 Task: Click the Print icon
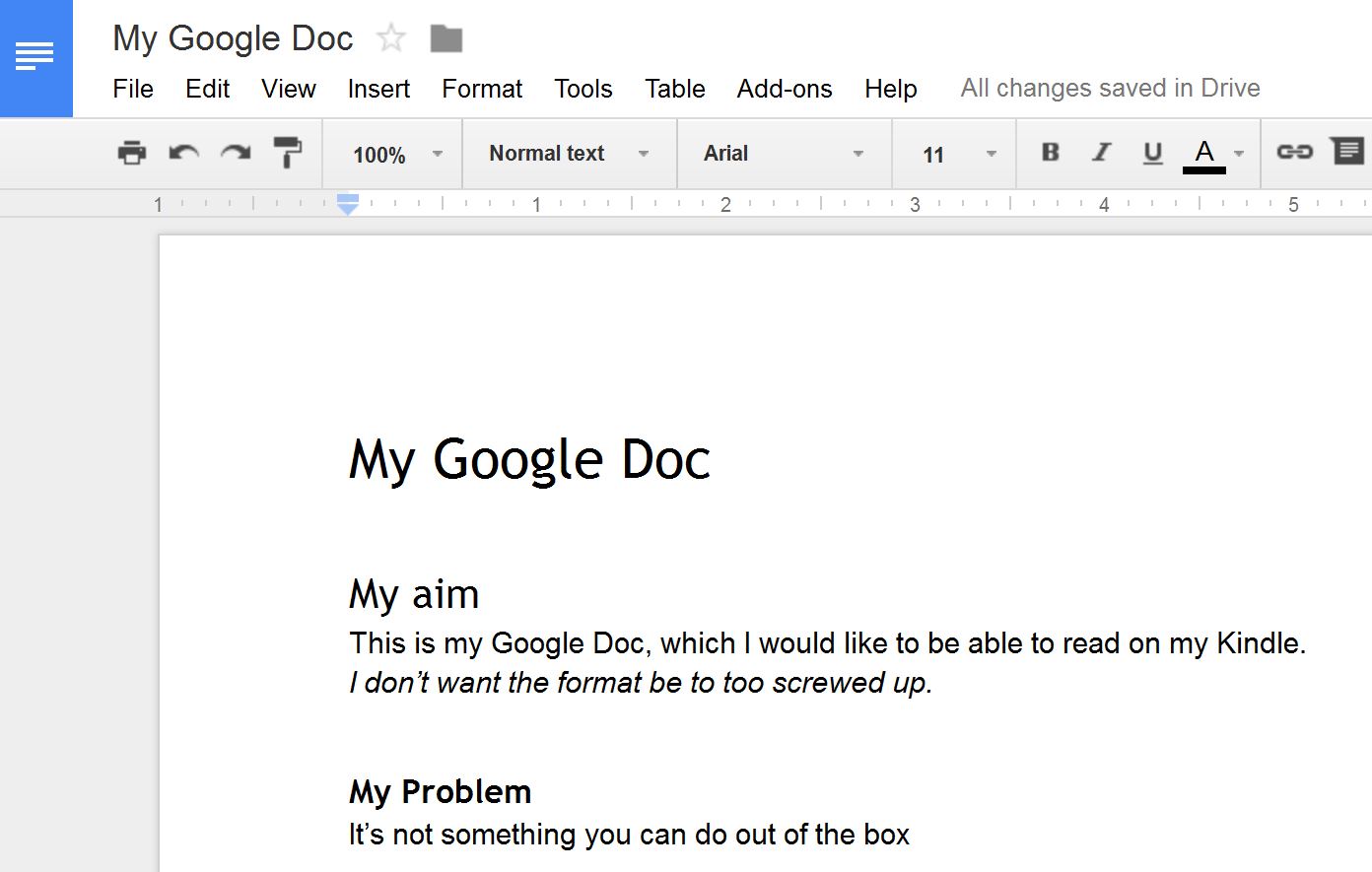click(x=132, y=153)
